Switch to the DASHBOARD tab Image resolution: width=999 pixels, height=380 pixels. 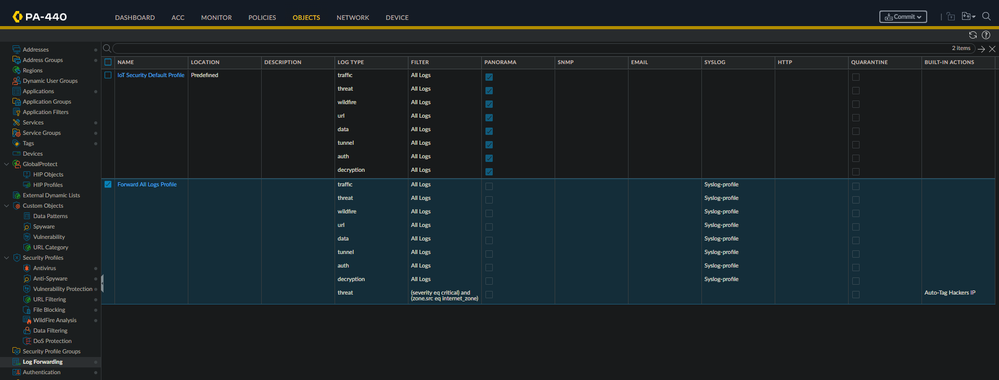pyautogui.click(x=134, y=18)
